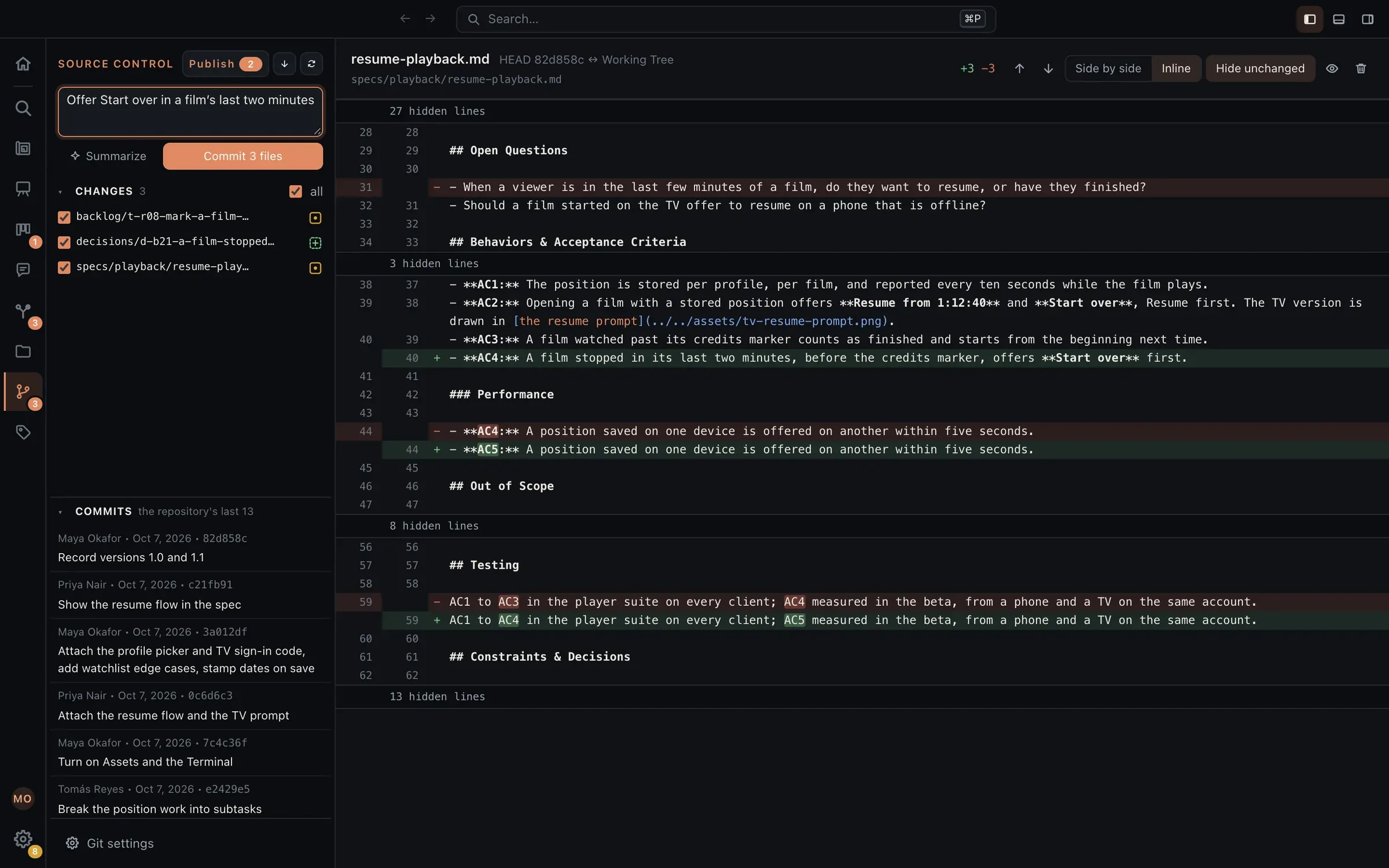Open commit 'Show the resume flow in the spec'
1389x868 pixels.
click(x=191, y=595)
